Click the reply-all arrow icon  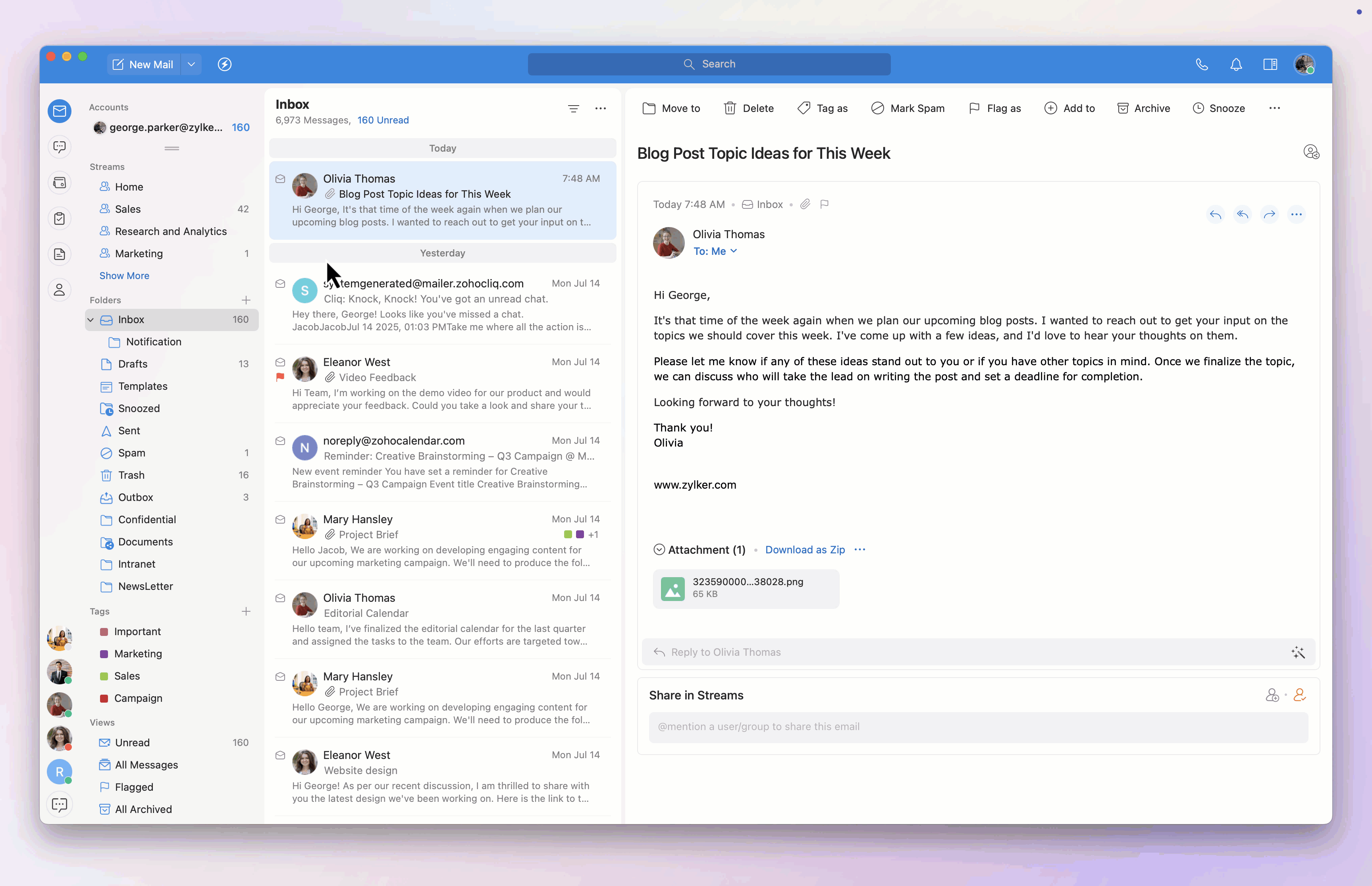(1243, 215)
